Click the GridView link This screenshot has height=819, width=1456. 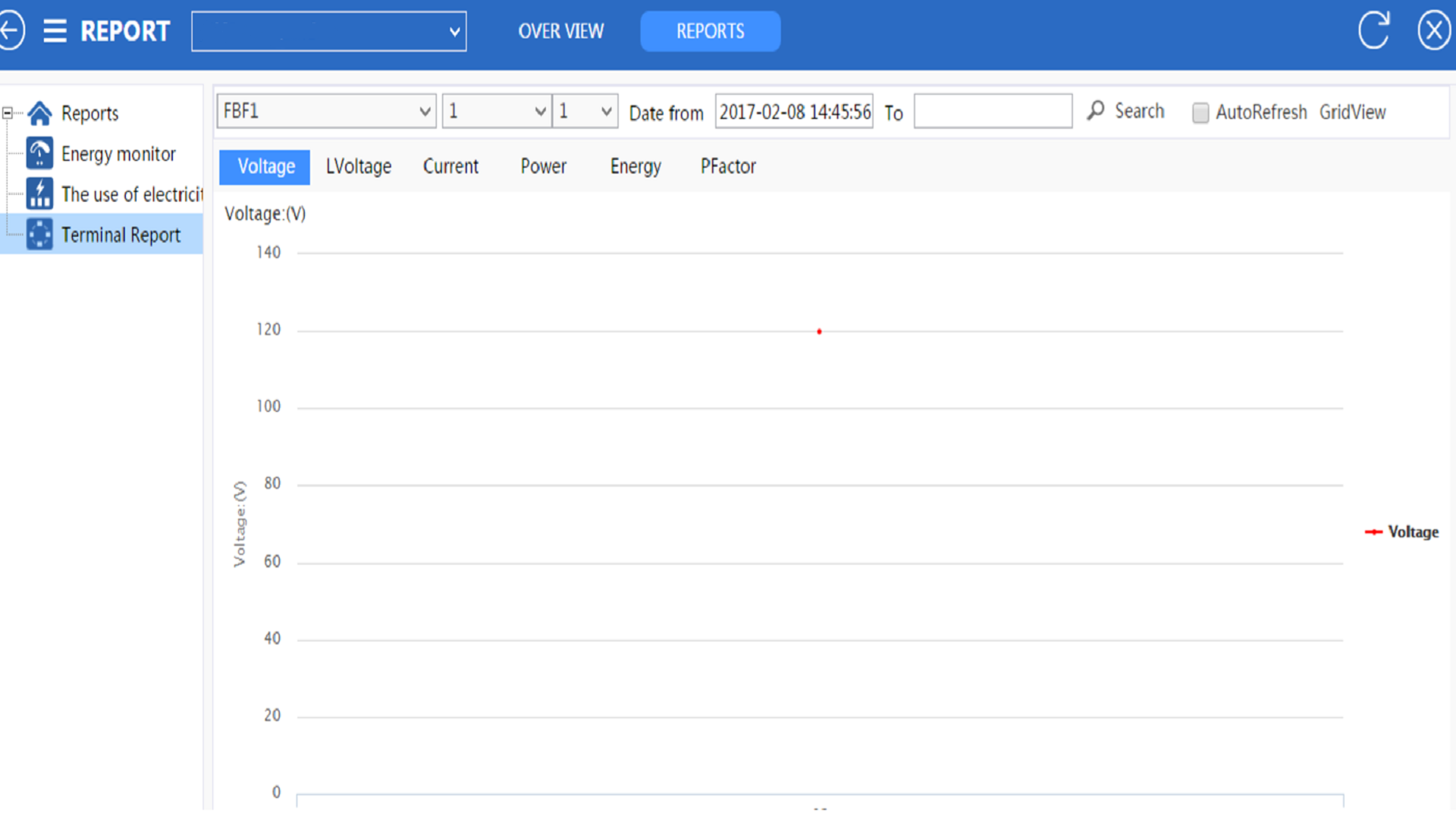1352,112
